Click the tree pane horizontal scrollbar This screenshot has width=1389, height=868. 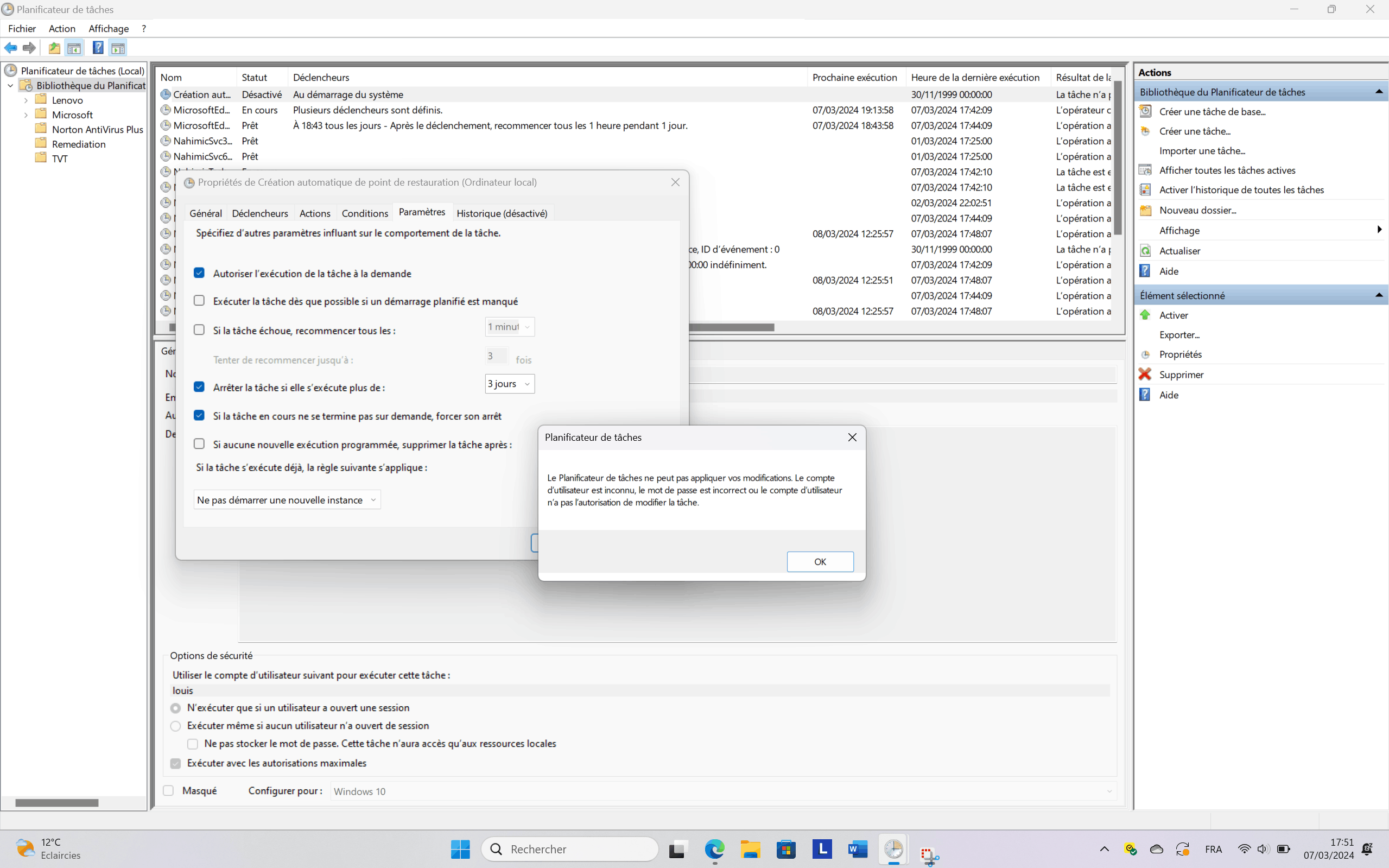57,802
